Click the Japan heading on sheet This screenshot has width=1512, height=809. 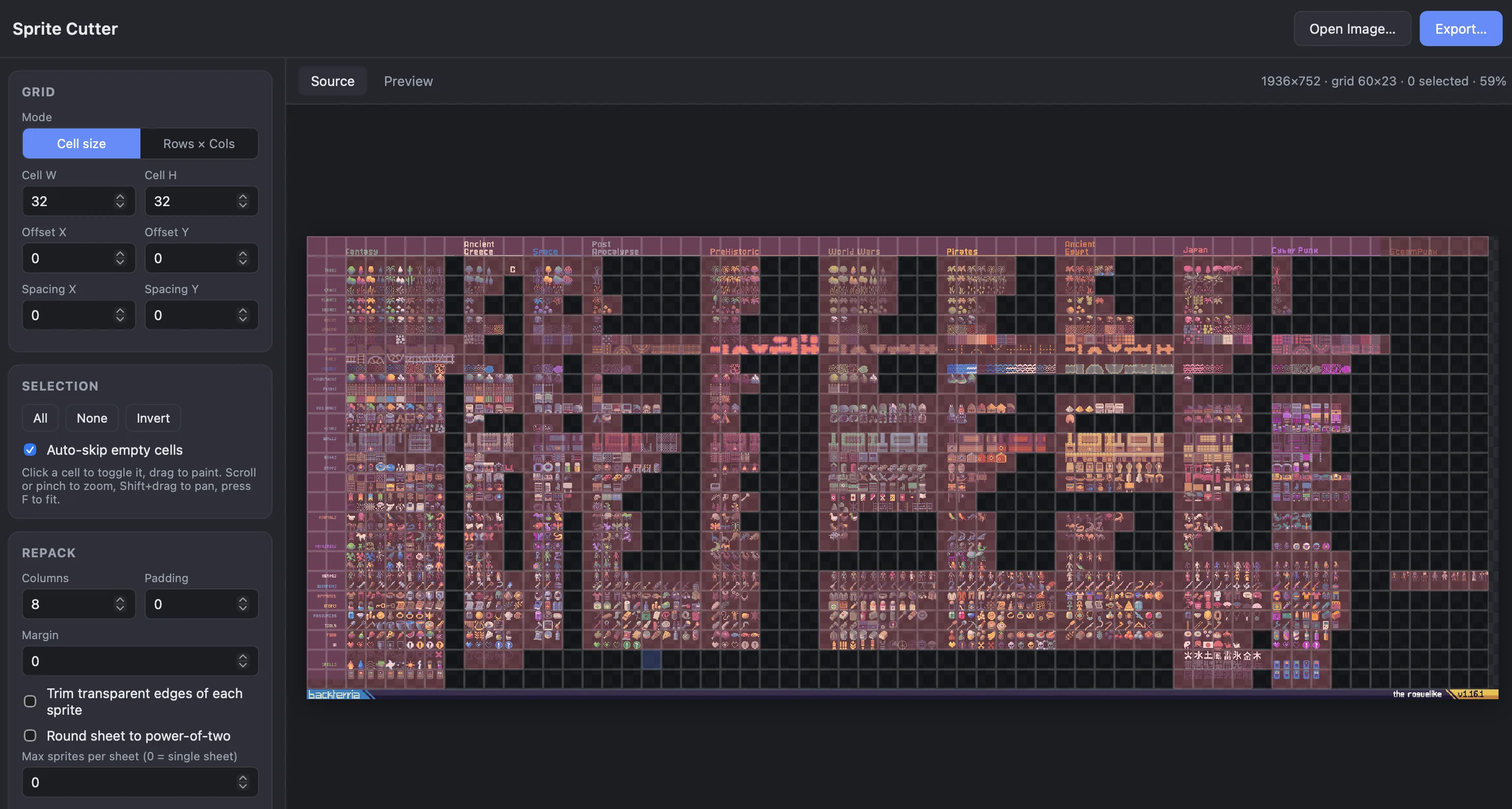1195,250
